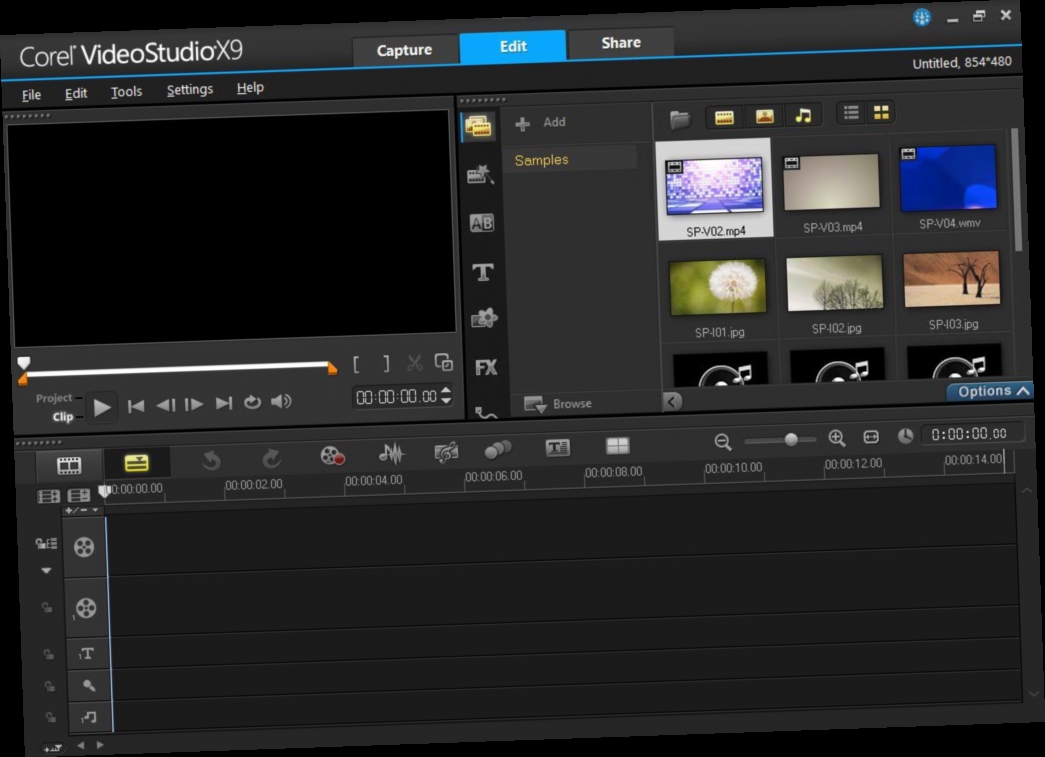Fit project in timeline window
The height and width of the screenshot is (757, 1045).
click(871, 436)
